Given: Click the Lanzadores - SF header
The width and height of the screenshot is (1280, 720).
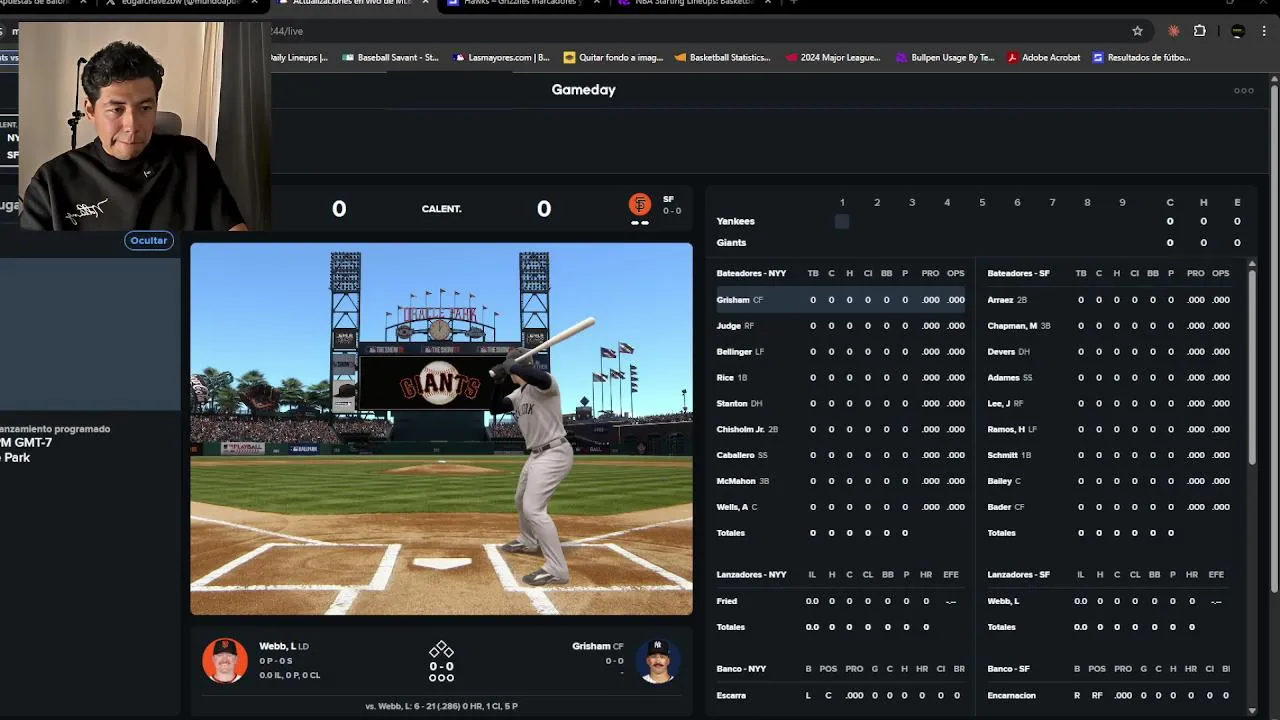Looking at the screenshot, I should [1018, 575].
